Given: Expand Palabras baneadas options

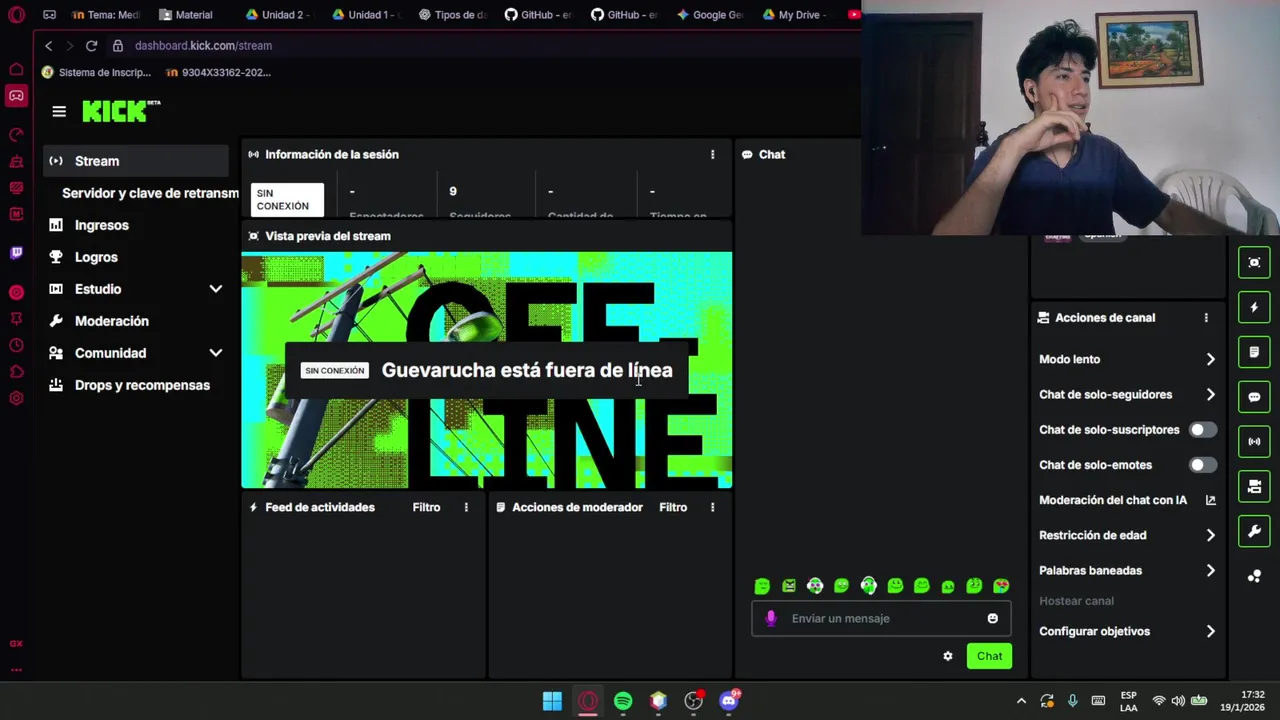Looking at the screenshot, I should 1210,570.
